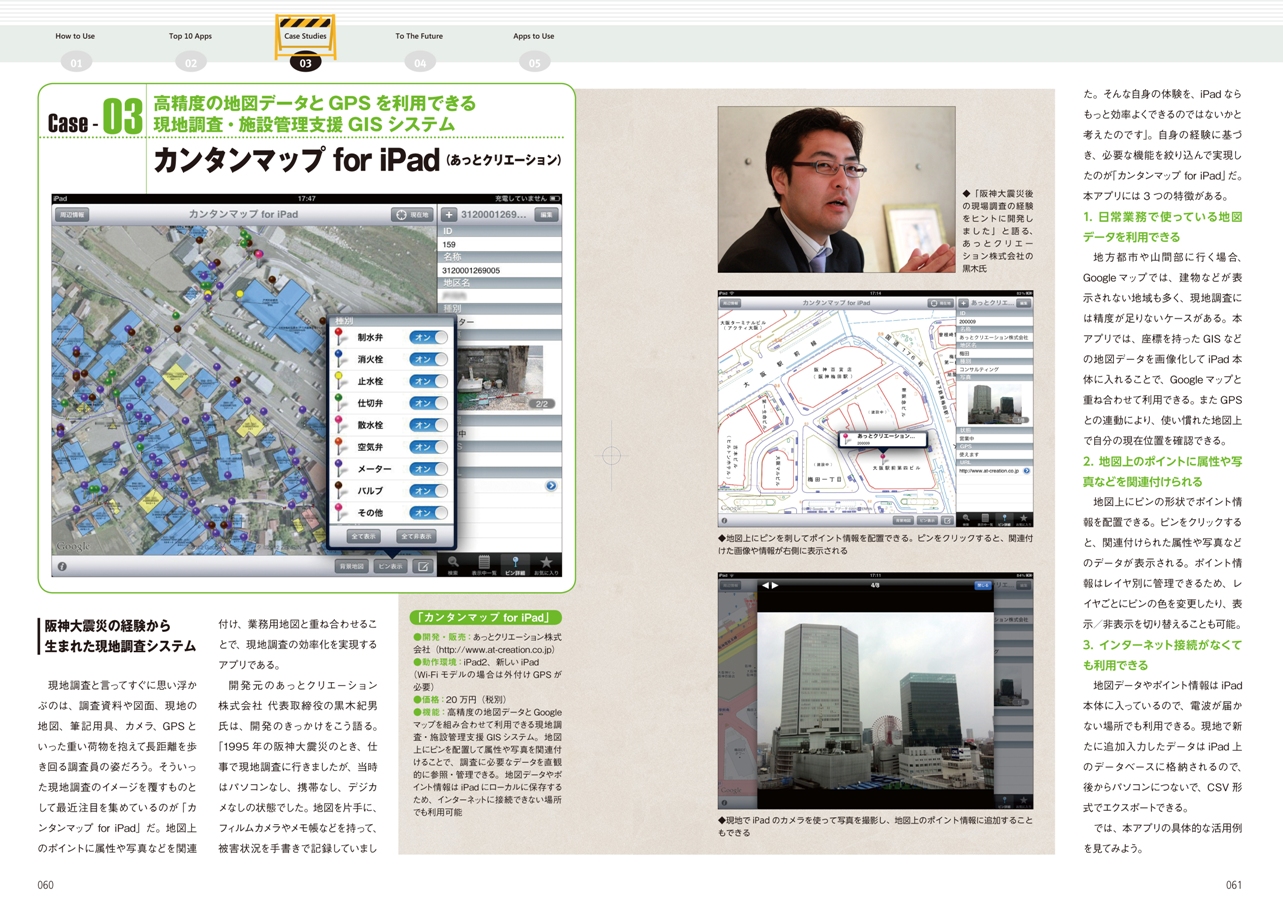Go to the To The Future 04 tab

(419, 50)
